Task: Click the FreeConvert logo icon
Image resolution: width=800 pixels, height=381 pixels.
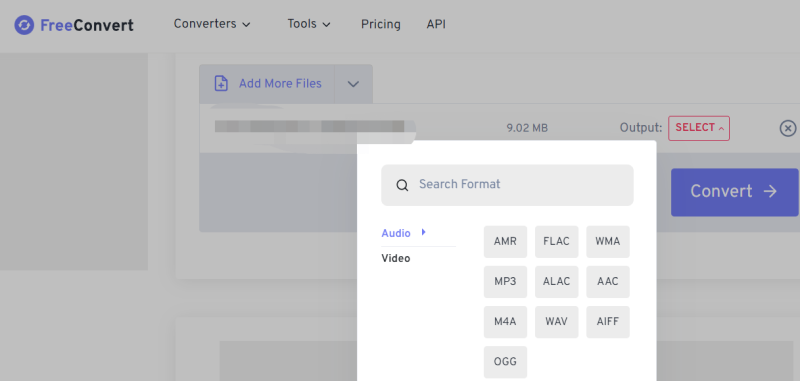Action: 24,25
